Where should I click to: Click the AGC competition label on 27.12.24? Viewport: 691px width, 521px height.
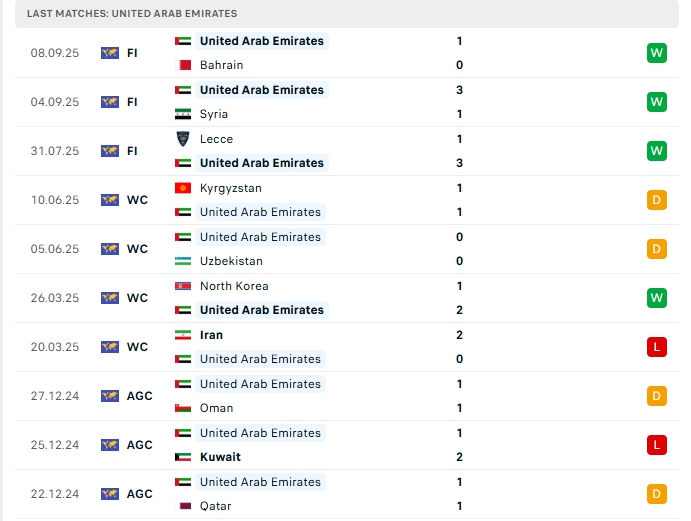[140, 396]
